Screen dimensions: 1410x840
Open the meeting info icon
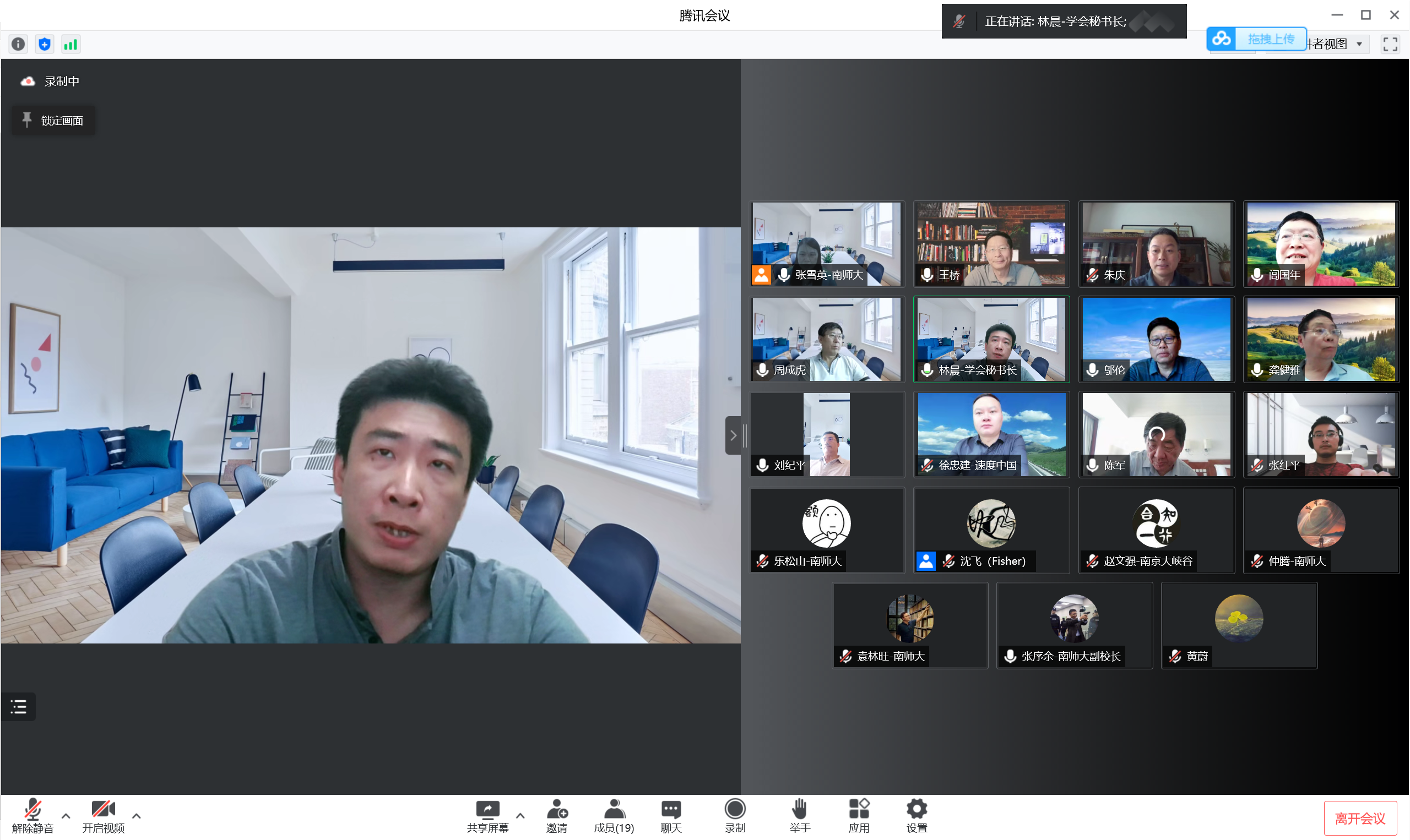[18, 44]
